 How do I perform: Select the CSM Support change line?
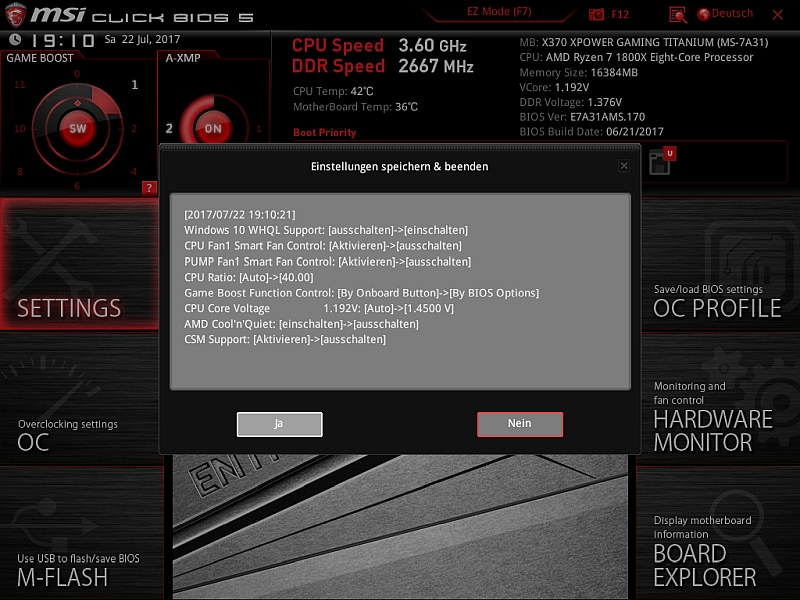click(285, 339)
